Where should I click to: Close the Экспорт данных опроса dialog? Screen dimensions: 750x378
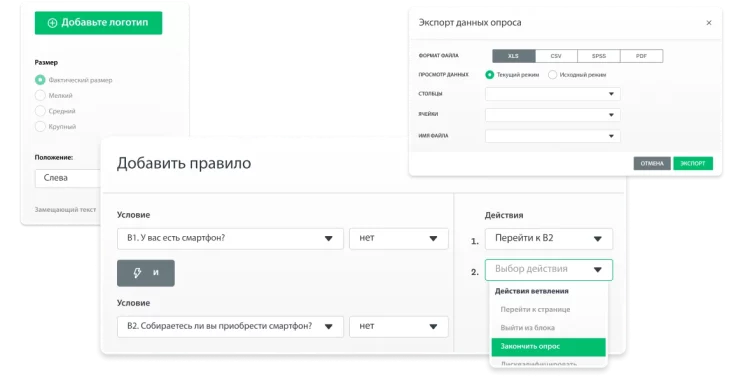pos(709,22)
